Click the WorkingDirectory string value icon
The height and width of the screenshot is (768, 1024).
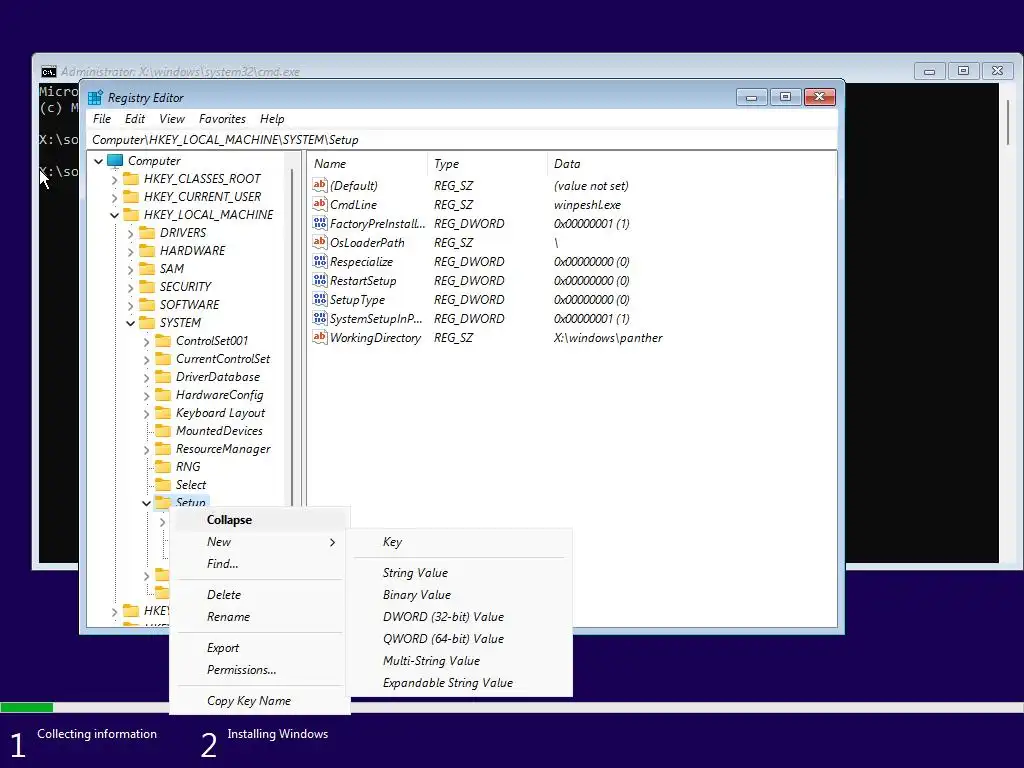pos(319,338)
